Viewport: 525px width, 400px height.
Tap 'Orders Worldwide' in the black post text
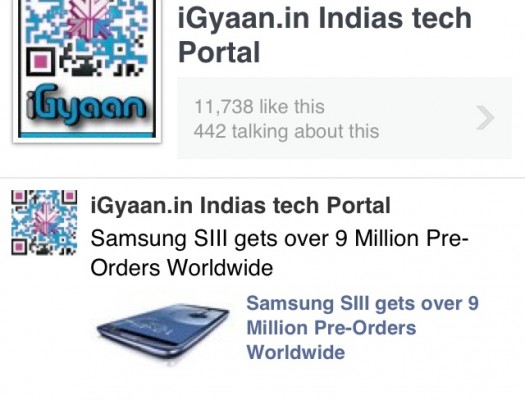coord(182,268)
